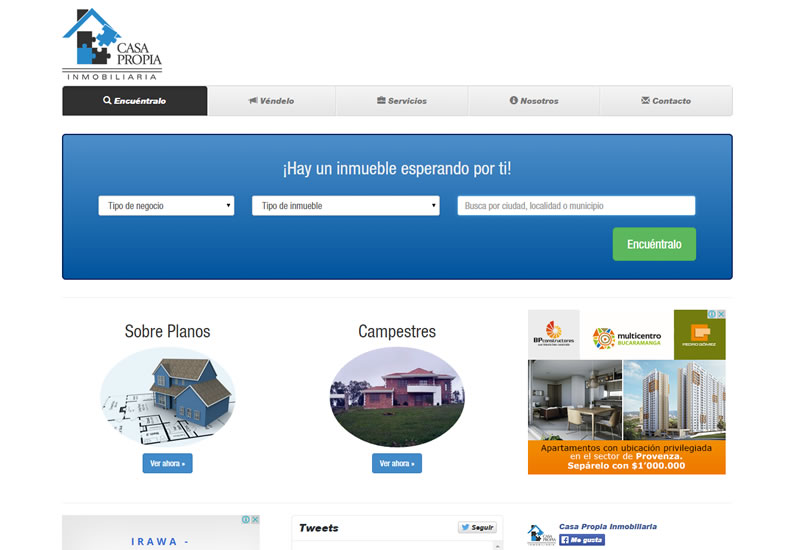Open the Campestres country house image
This screenshot has height=550, width=800.
pos(397,396)
